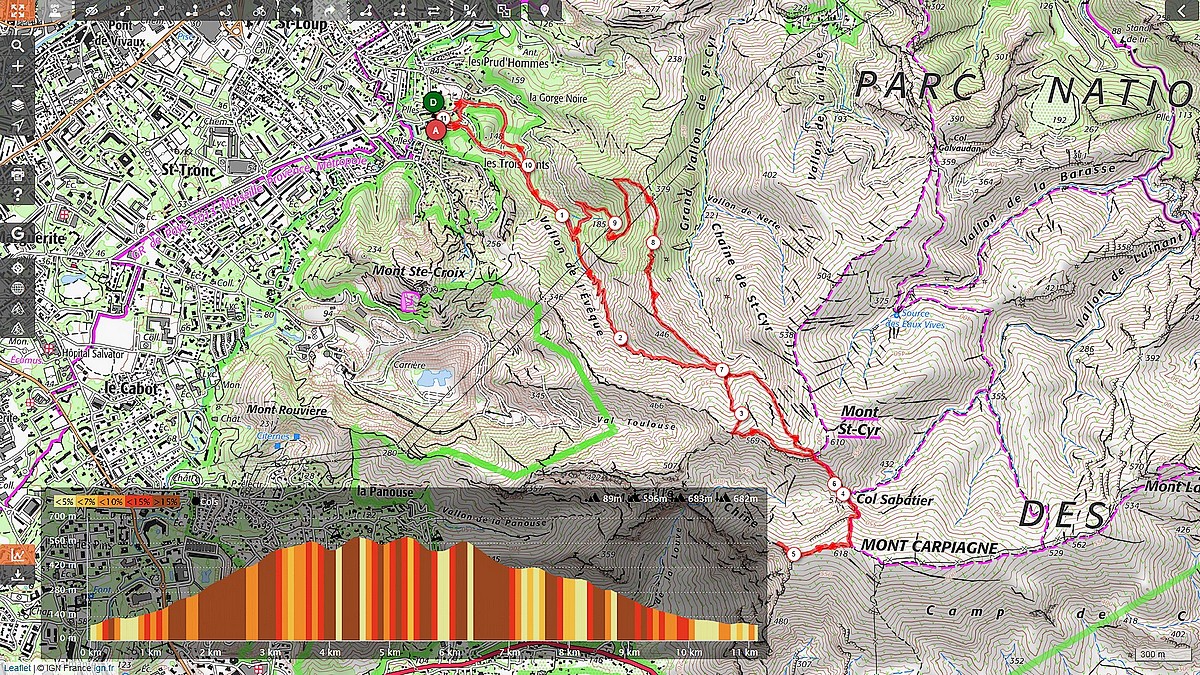Reverse route direction with swap arrows icon
1200x675 pixels.
tap(434, 10)
